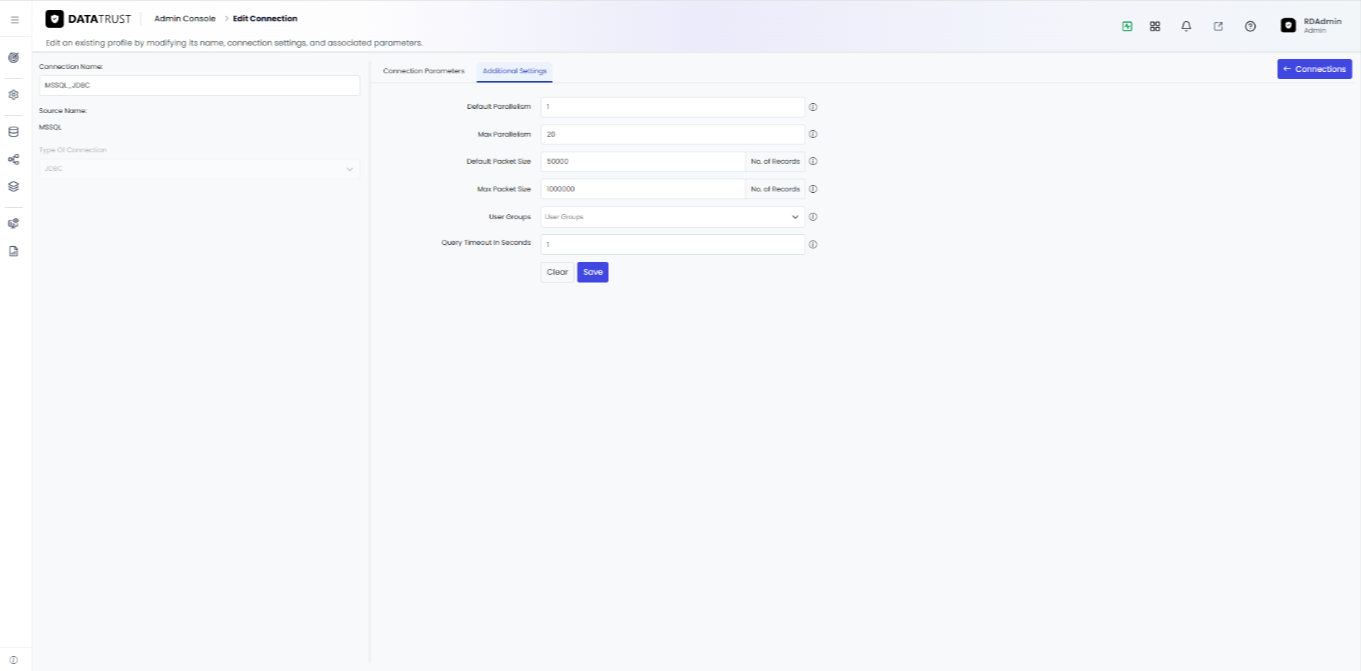Switch to the Connection Parameters tab
The image size is (1361, 671).
424,71
